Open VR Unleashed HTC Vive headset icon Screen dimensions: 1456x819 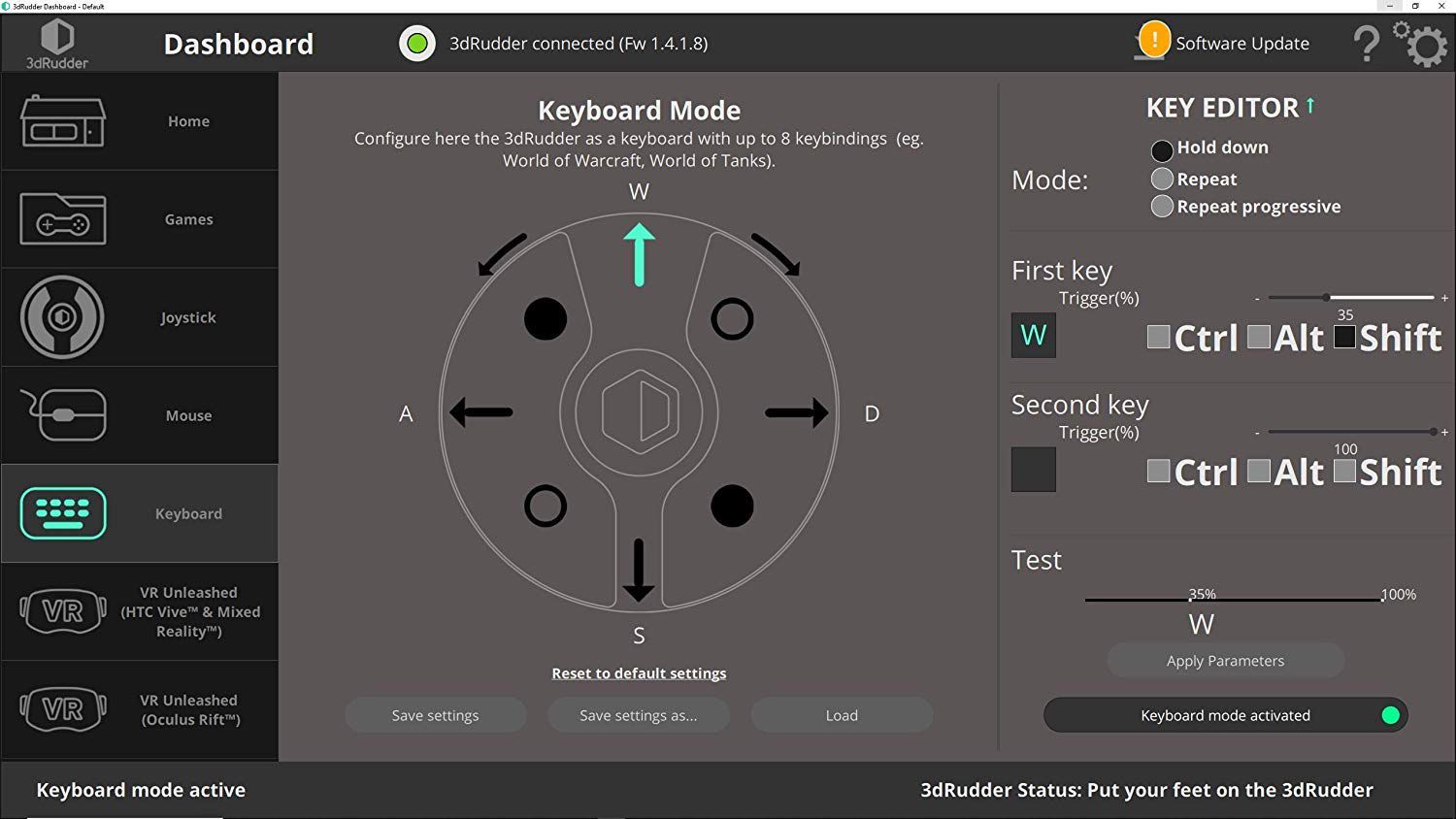click(x=63, y=611)
